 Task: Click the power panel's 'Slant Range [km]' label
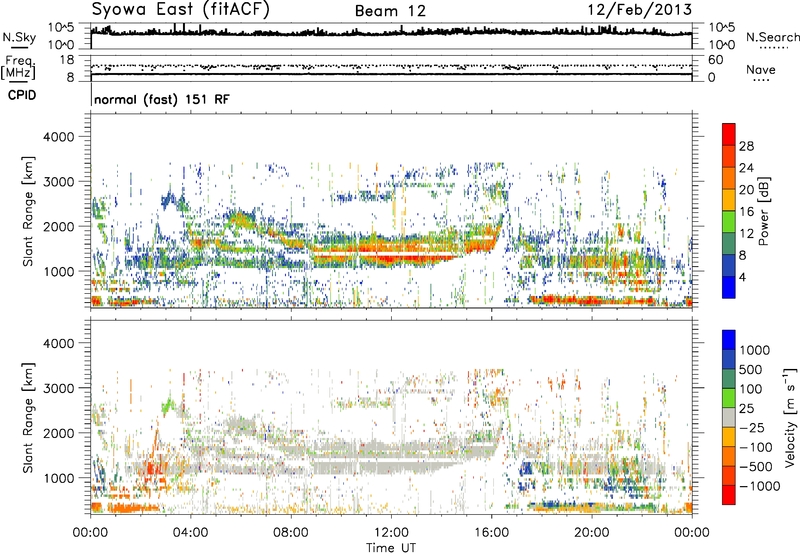pyautogui.click(x=28, y=211)
